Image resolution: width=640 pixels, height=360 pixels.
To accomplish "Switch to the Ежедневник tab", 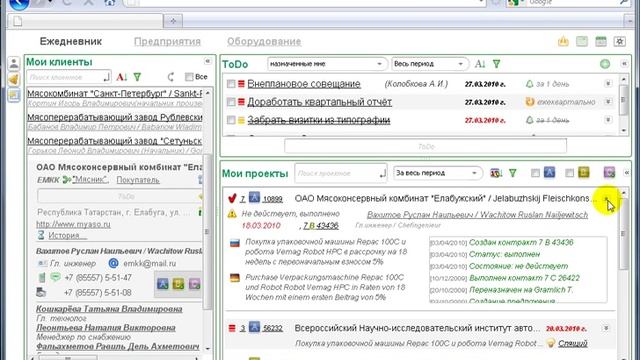I will point(71,42).
